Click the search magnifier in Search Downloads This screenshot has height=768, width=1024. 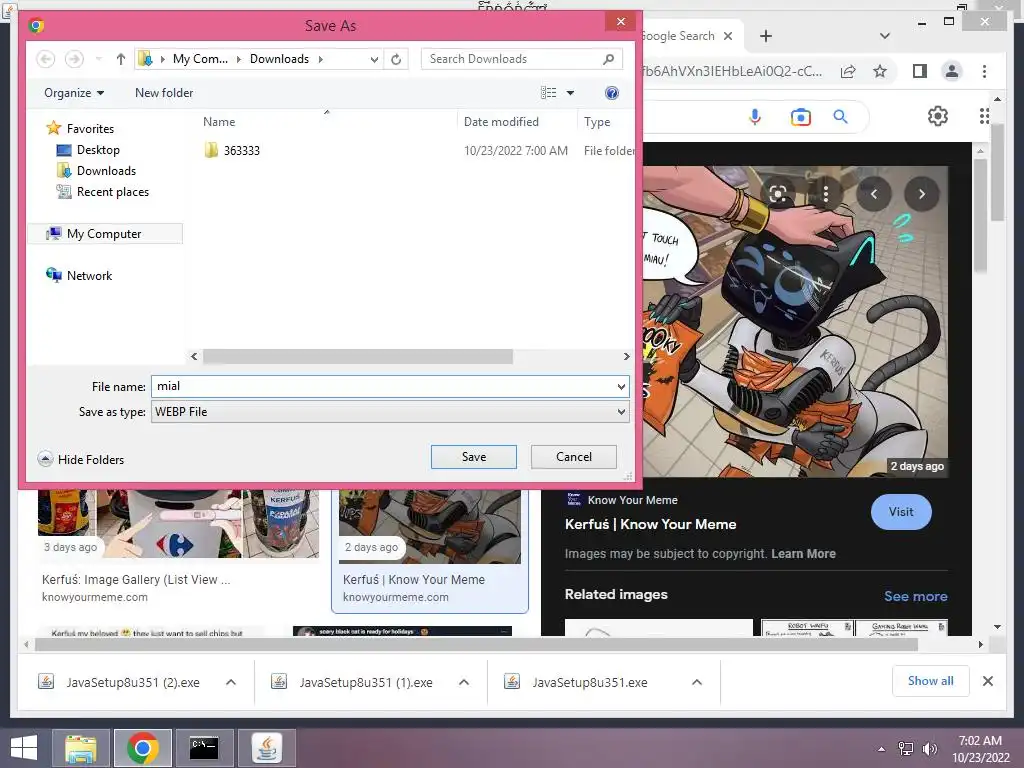coord(608,59)
